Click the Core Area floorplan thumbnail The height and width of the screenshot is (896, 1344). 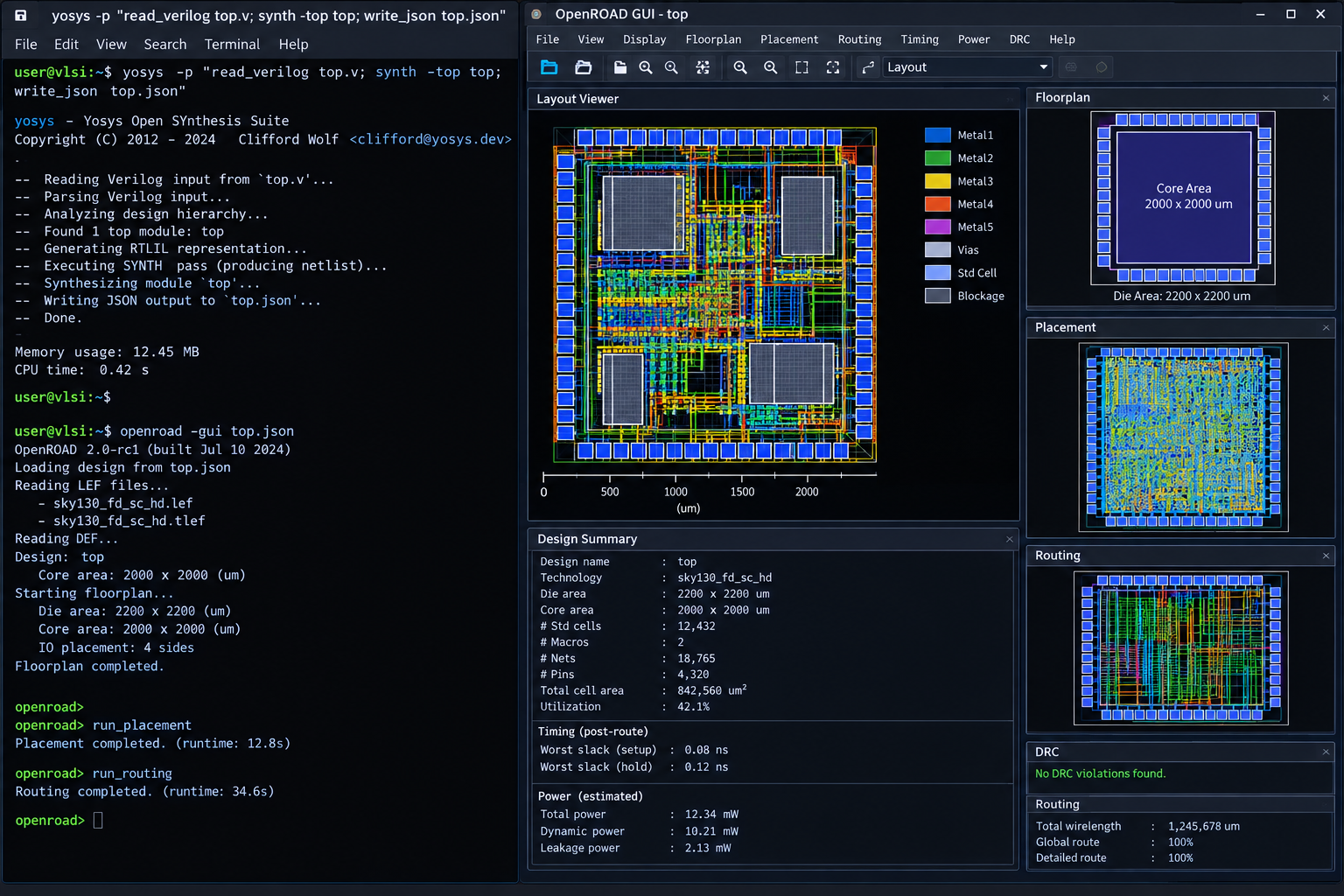pos(1183,198)
